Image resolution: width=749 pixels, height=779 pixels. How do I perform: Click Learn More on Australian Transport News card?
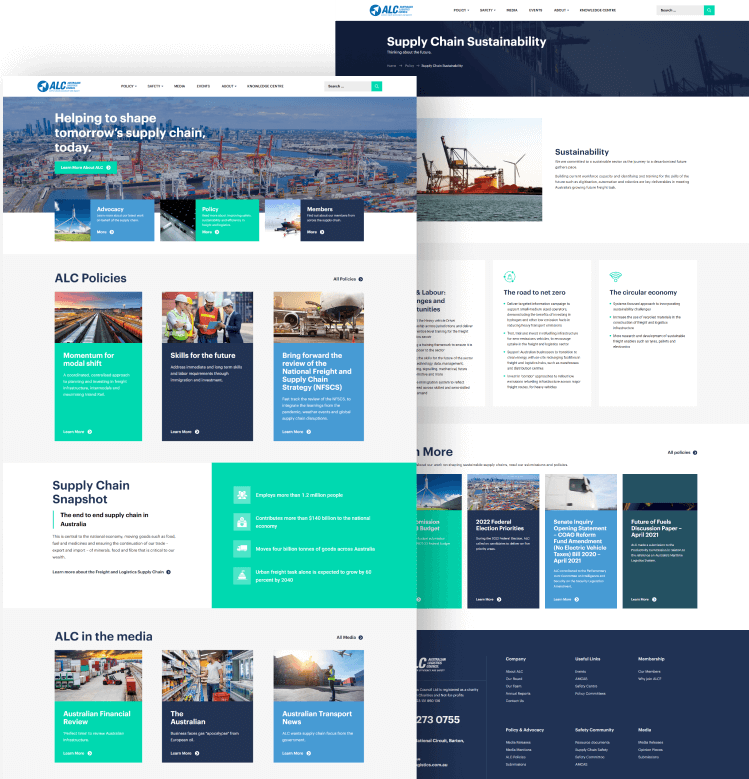(297, 753)
